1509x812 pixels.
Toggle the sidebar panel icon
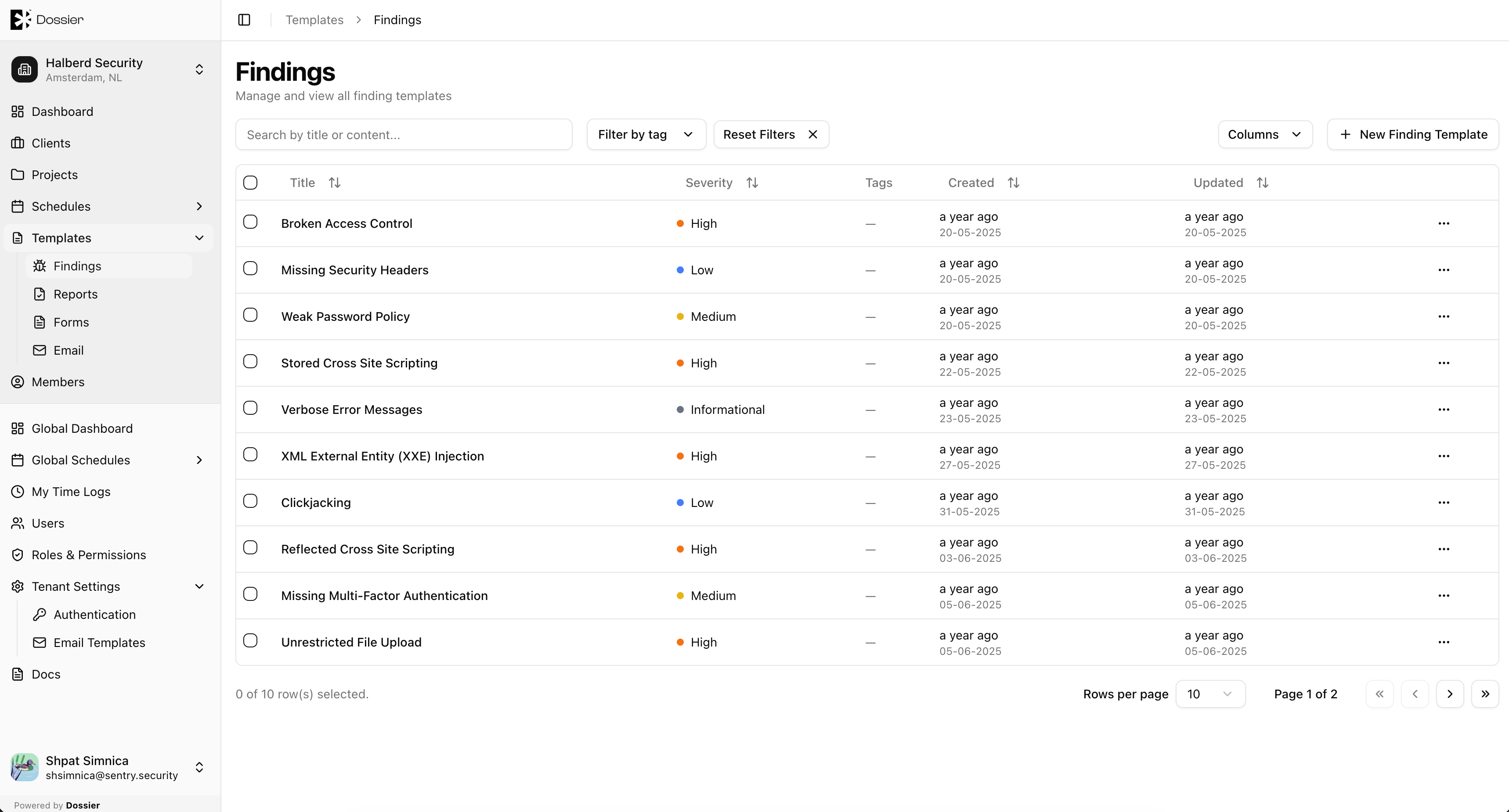click(x=244, y=20)
